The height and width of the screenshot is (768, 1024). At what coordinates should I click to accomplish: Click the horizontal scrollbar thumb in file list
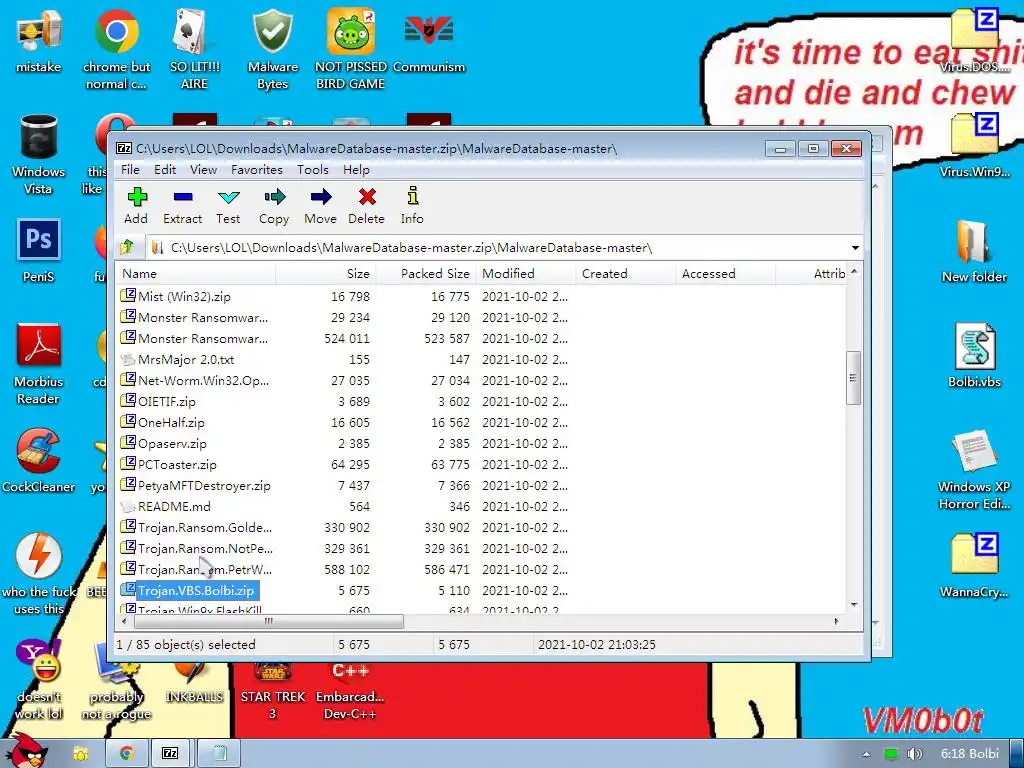268,621
